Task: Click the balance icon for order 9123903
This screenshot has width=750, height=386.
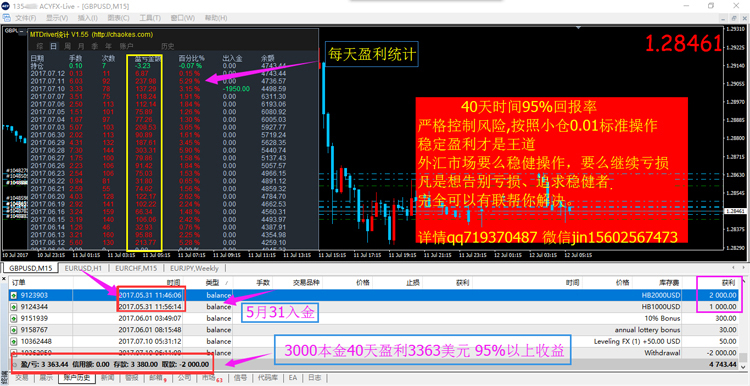Action: tap(14, 295)
